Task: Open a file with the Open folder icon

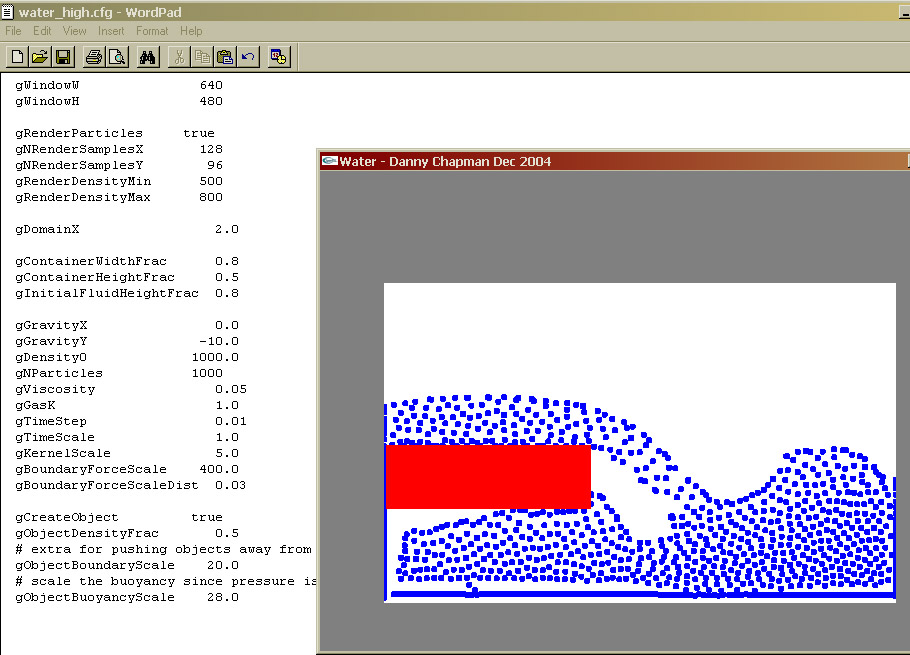Action: coord(40,57)
